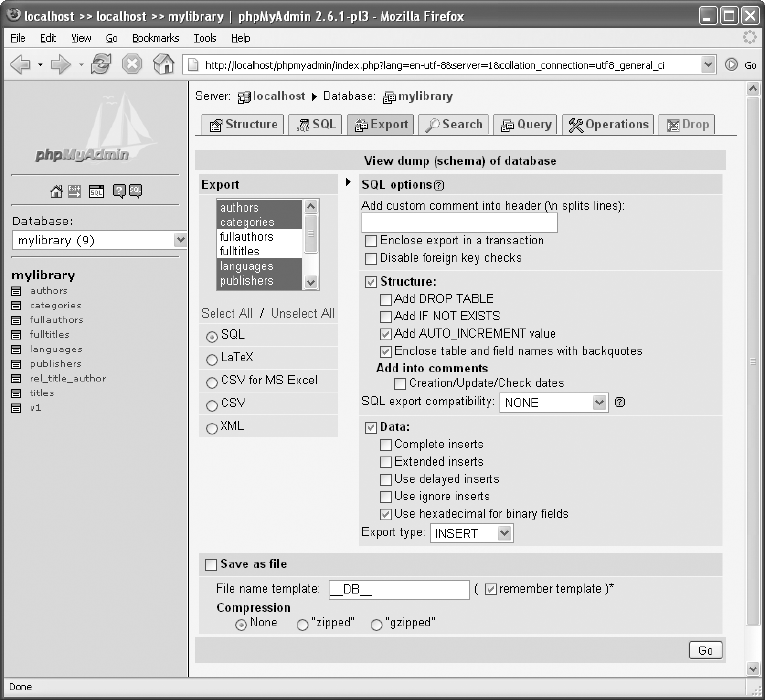Switch to the Structure tab
The width and height of the screenshot is (765, 700).
coord(242,124)
